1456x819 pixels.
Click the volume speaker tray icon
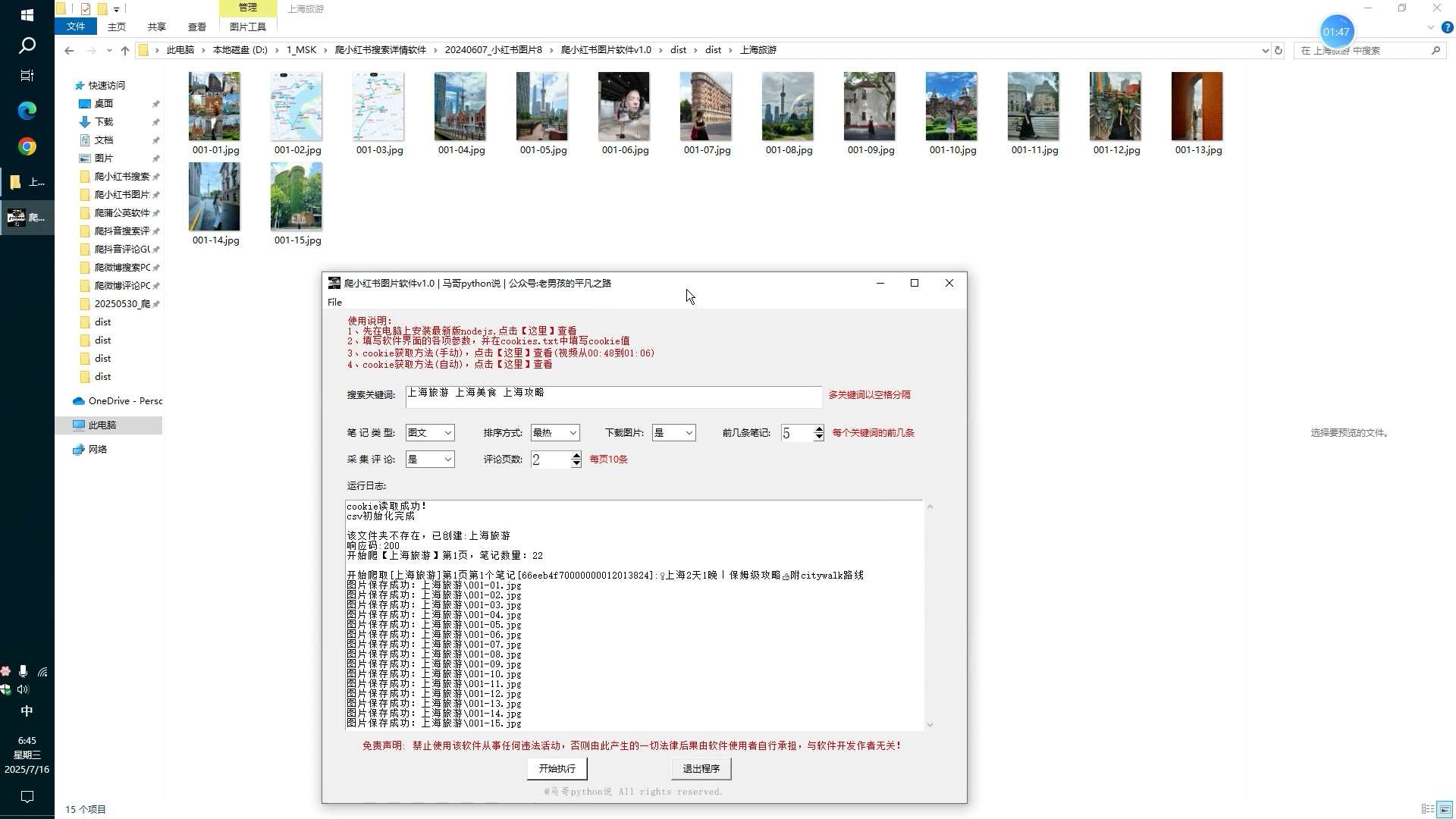tap(24, 689)
